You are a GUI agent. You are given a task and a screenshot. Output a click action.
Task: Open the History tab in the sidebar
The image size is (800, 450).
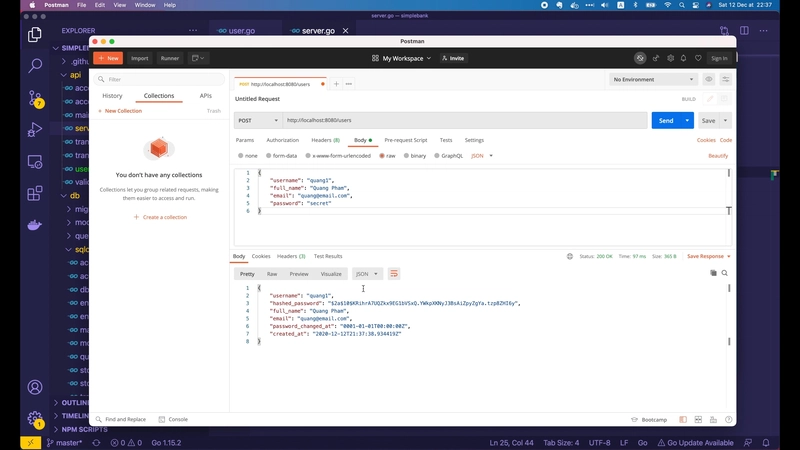112,96
